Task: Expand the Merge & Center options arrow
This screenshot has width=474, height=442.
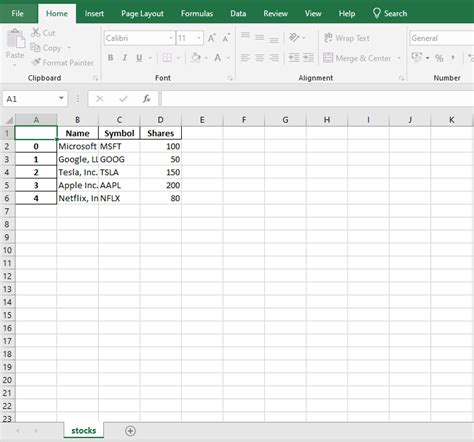Action: pyautogui.click(x=399, y=58)
